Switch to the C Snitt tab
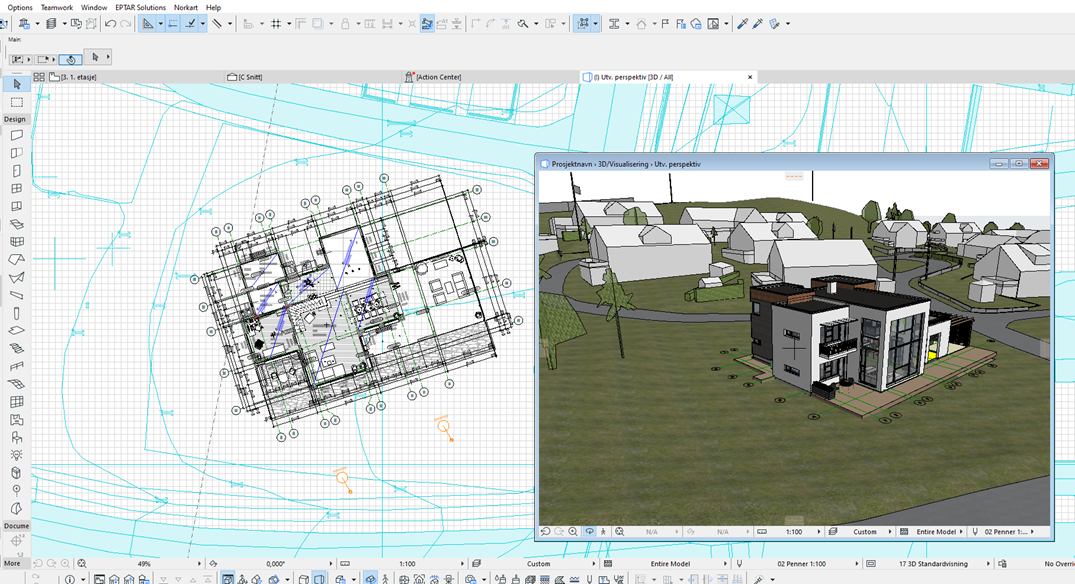The height and width of the screenshot is (584, 1075). pos(312,77)
